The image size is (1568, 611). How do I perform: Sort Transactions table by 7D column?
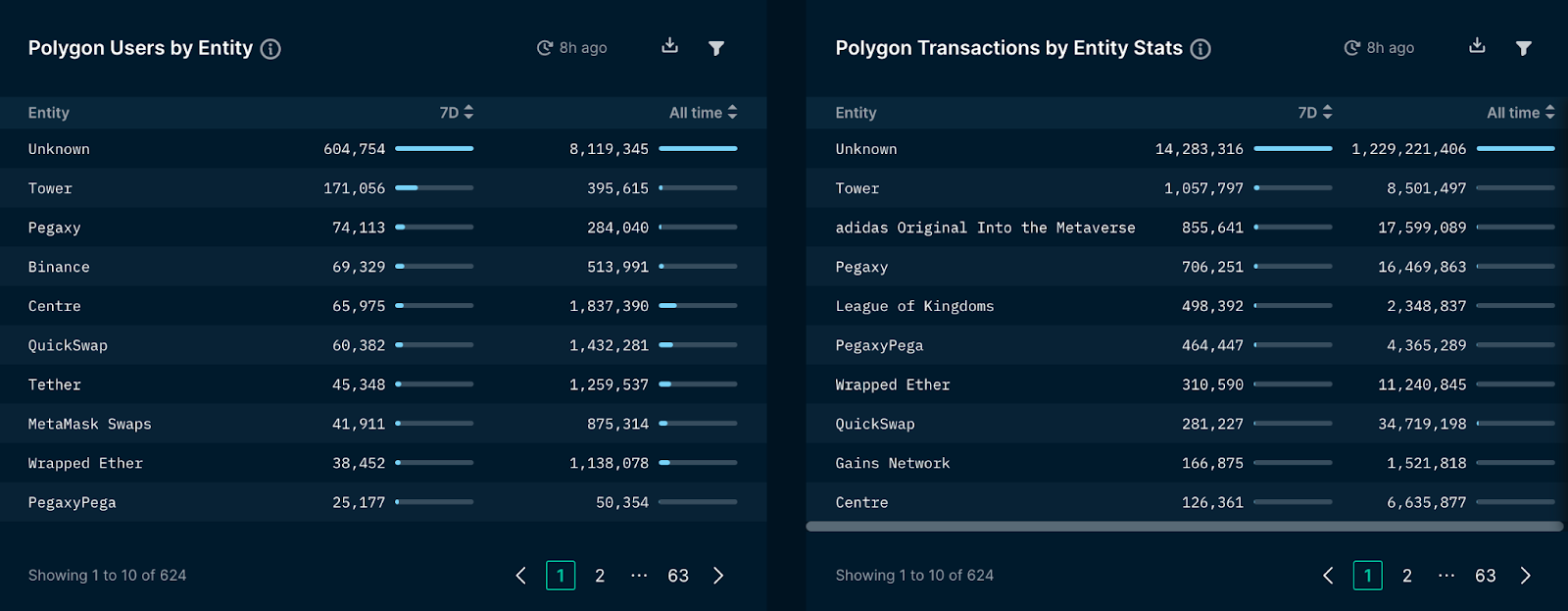tap(1315, 113)
